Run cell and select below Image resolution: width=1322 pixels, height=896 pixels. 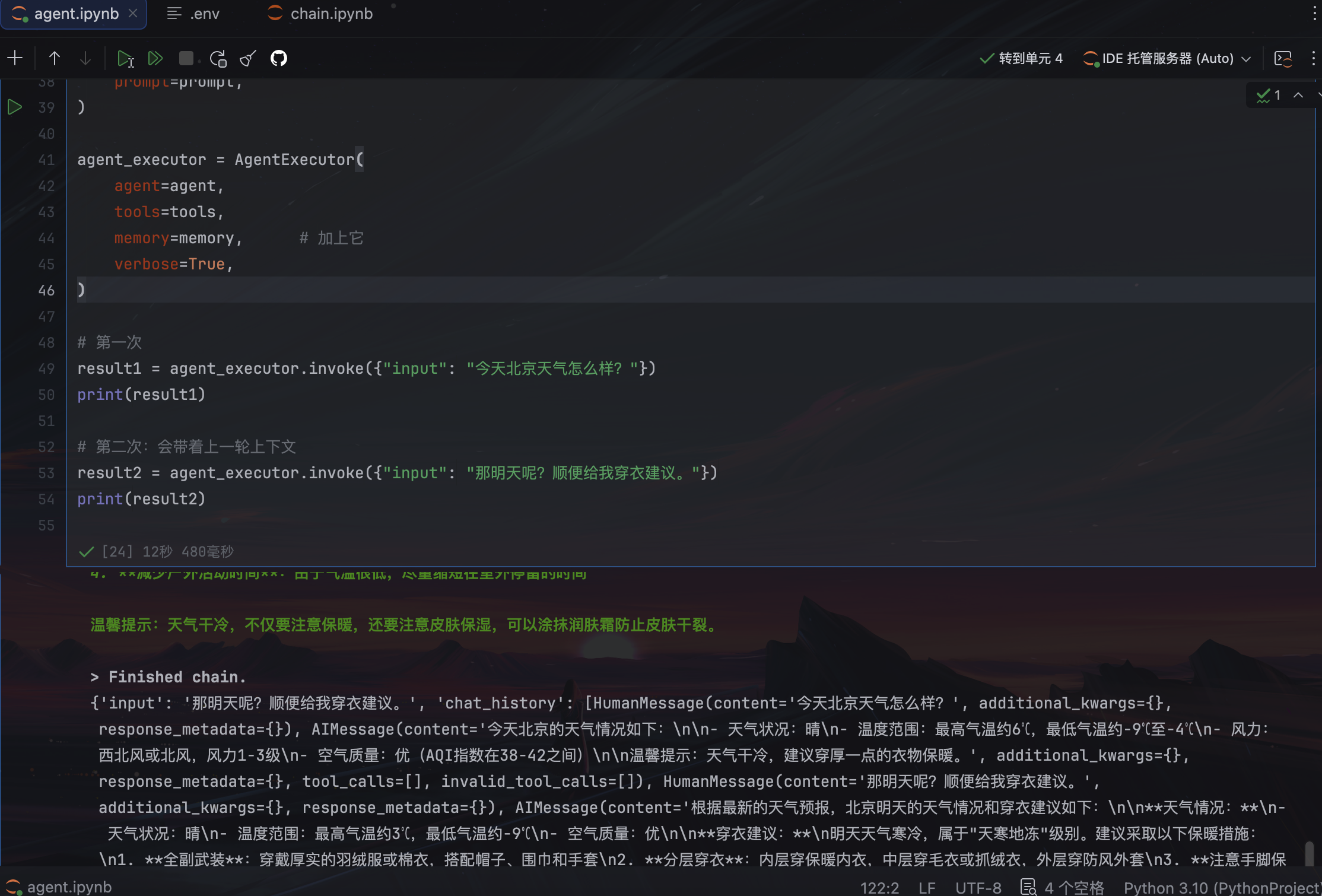tap(125, 58)
